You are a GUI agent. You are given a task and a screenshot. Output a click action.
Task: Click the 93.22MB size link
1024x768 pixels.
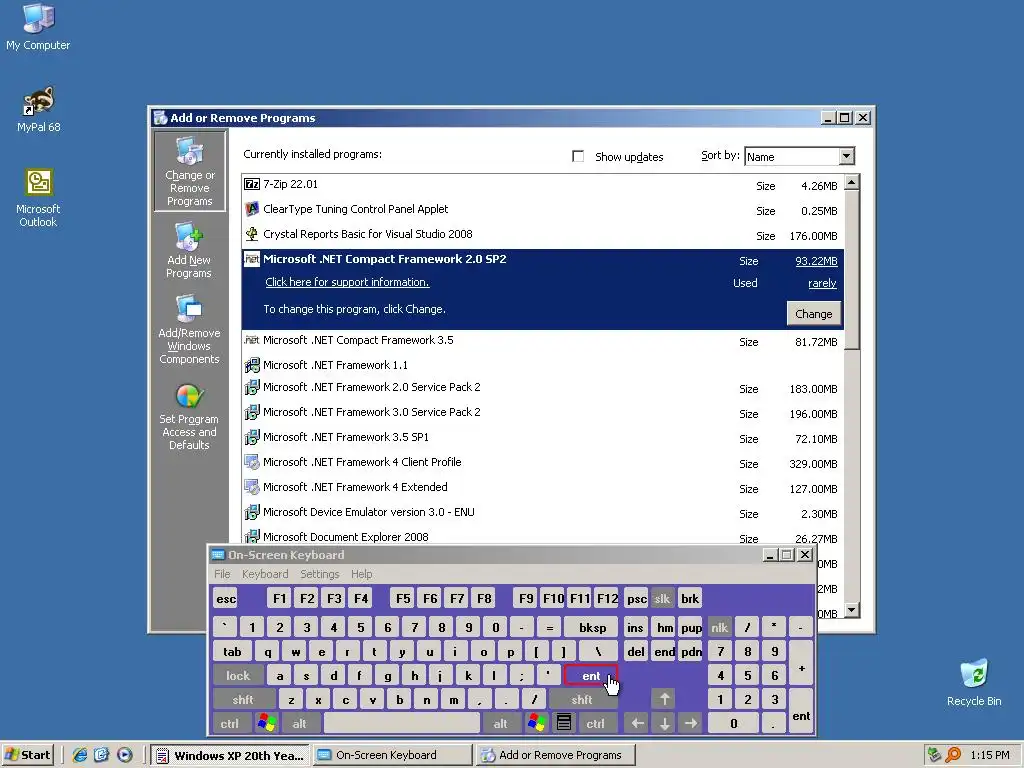[x=816, y=261]
